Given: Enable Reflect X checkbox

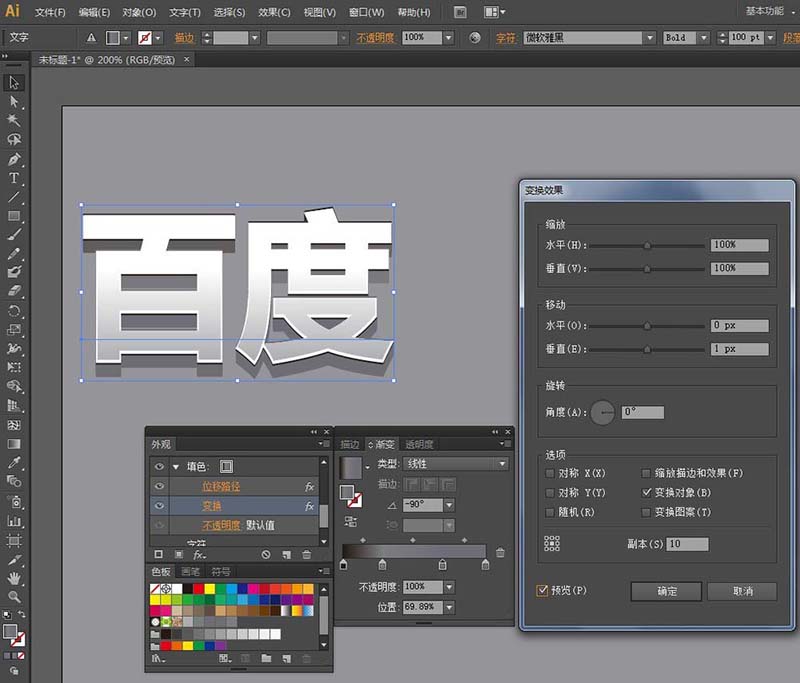Looking at the screenshot, I should click(549, 473).
